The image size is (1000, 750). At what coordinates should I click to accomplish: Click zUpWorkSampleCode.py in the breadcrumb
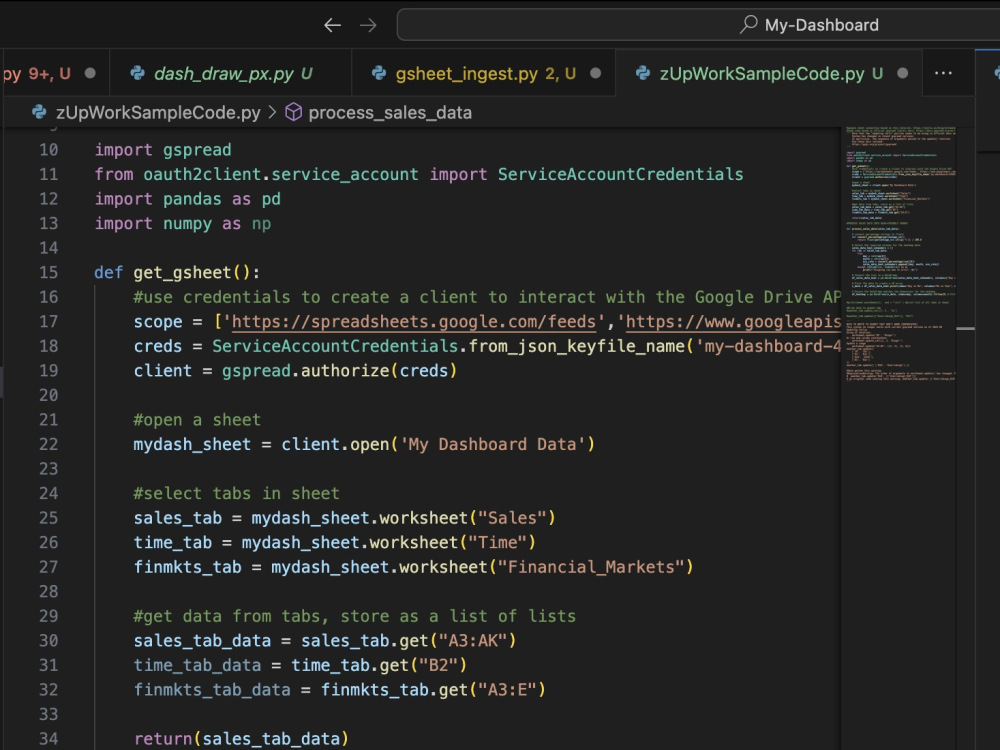point(158,113)
